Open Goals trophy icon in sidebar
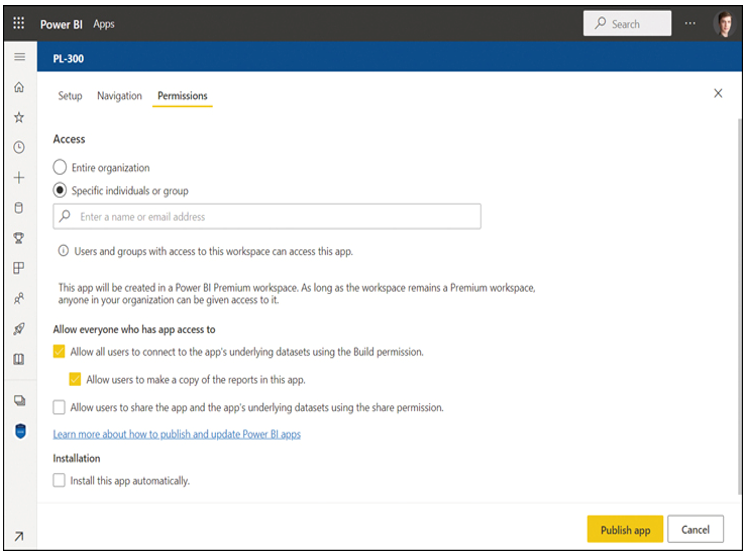This screenshot has width=746, height=554. click(19, 238)
